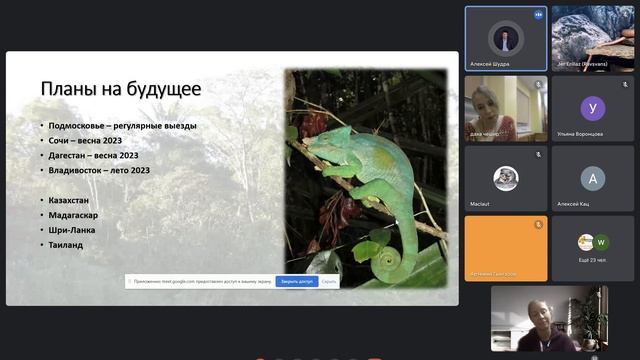Select Алексей Кац participant tile
This screenshot has width=640, height=360.
pos(593,178)
